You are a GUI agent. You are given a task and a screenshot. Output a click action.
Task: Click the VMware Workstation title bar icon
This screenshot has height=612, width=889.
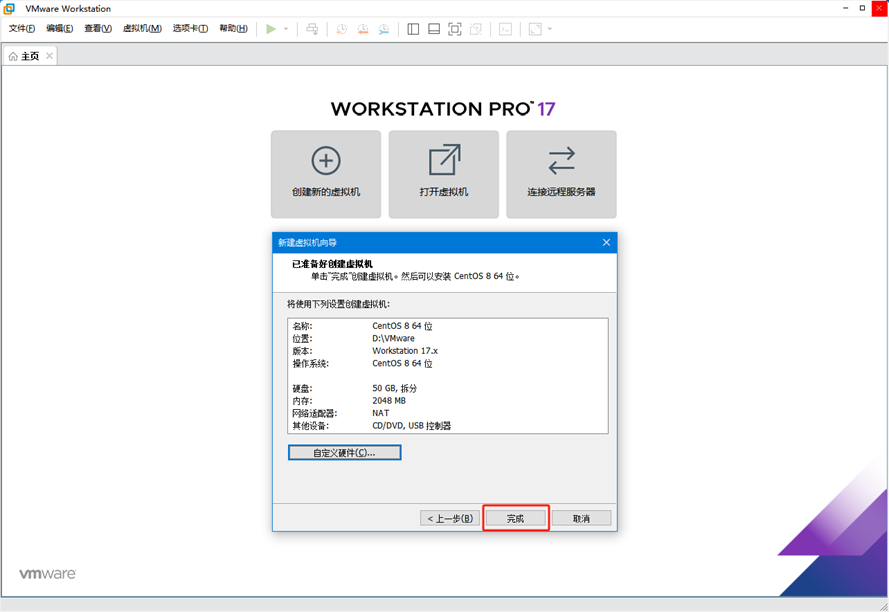[9, 9]
